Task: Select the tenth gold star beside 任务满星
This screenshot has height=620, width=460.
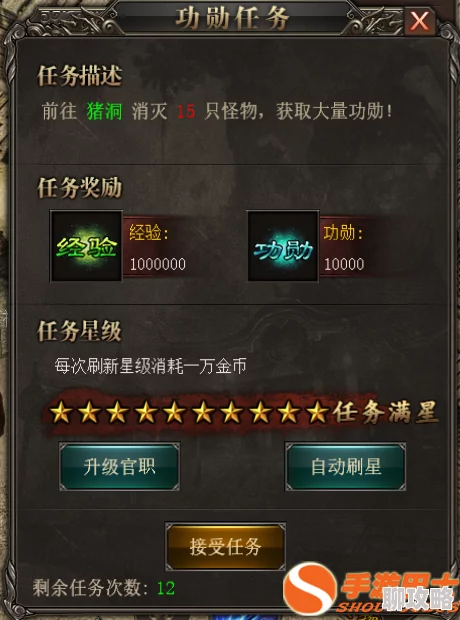Action: coord(317,412)
